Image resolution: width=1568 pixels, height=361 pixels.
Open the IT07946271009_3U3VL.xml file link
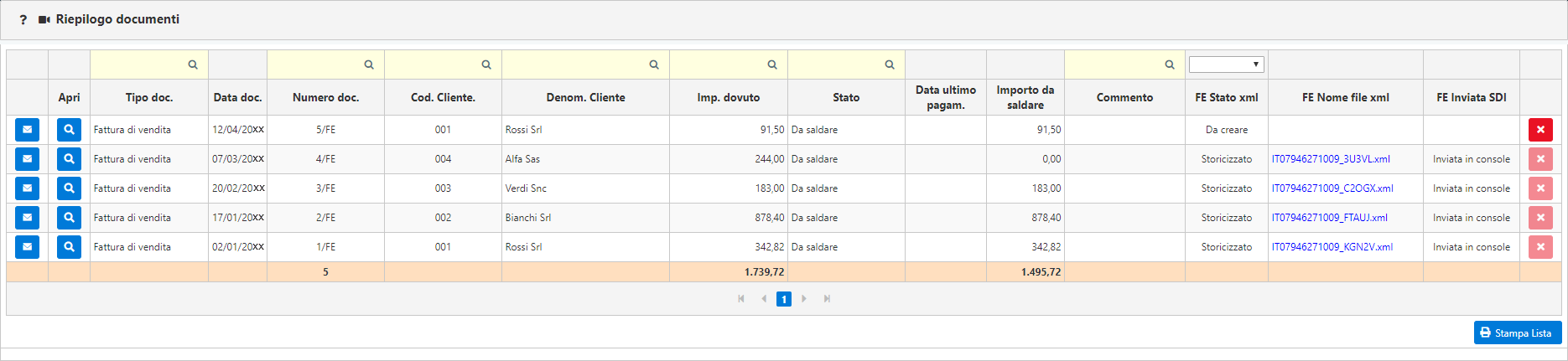point(1331,159)
